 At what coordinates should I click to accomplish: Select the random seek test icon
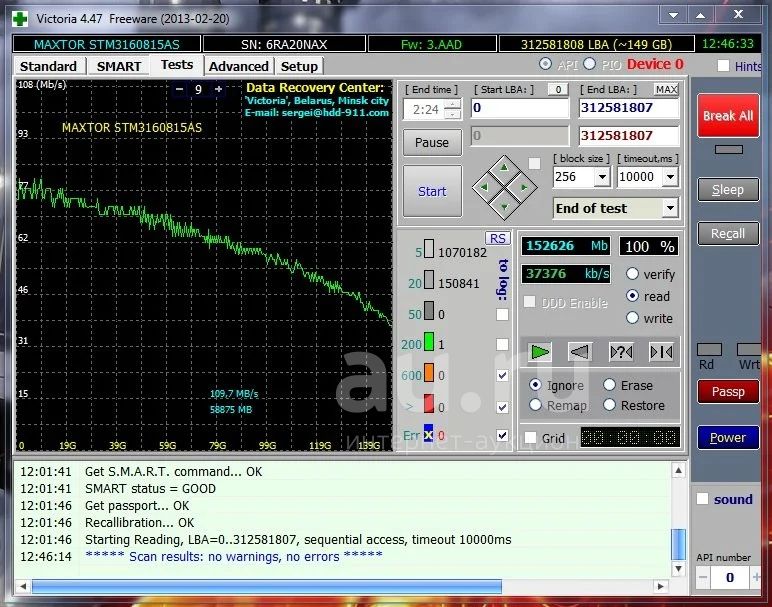(x=620, y=351)
